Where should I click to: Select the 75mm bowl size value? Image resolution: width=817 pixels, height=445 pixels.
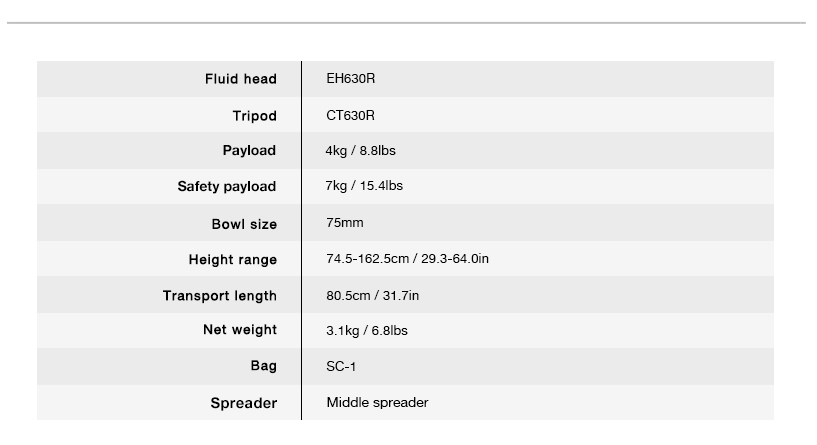(x=345, y=222)
